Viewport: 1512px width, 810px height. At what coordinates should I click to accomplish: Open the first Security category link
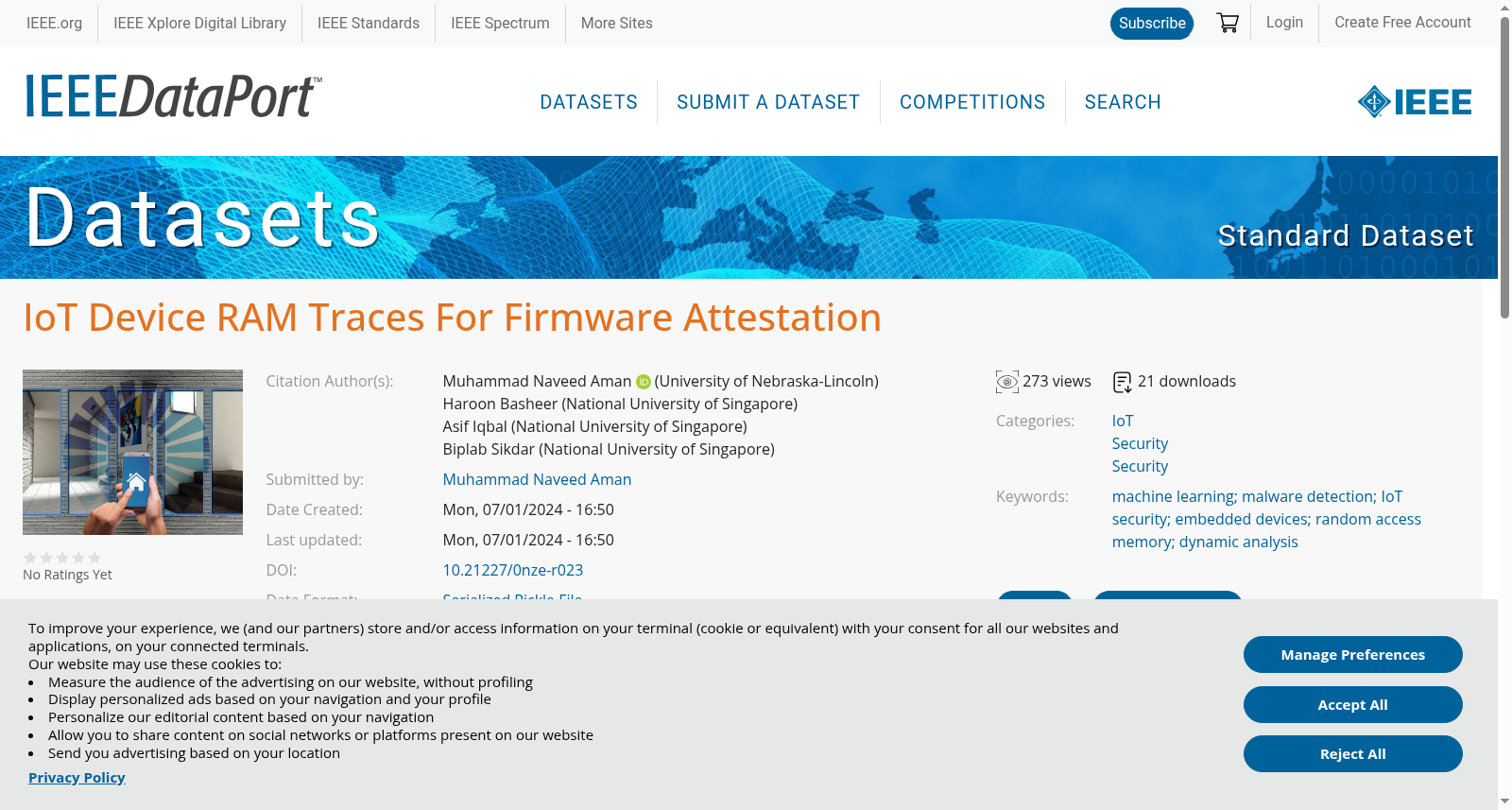coord(1140,443)
